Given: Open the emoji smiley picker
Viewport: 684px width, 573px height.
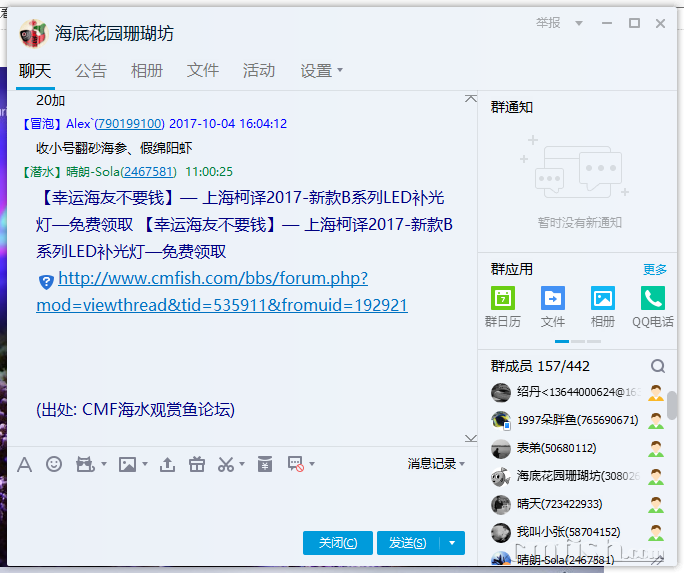Looking at the screenshot, I should pos(54,464).
